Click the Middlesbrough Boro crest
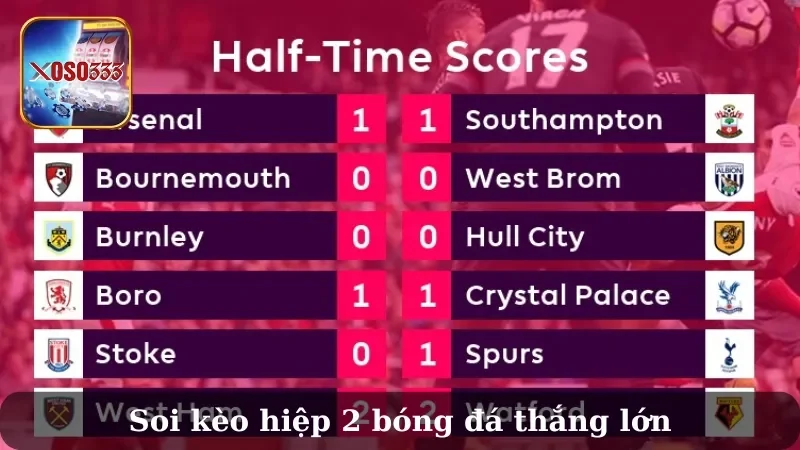The width and height of the screenshot is (800, 450). coord(59,295)
